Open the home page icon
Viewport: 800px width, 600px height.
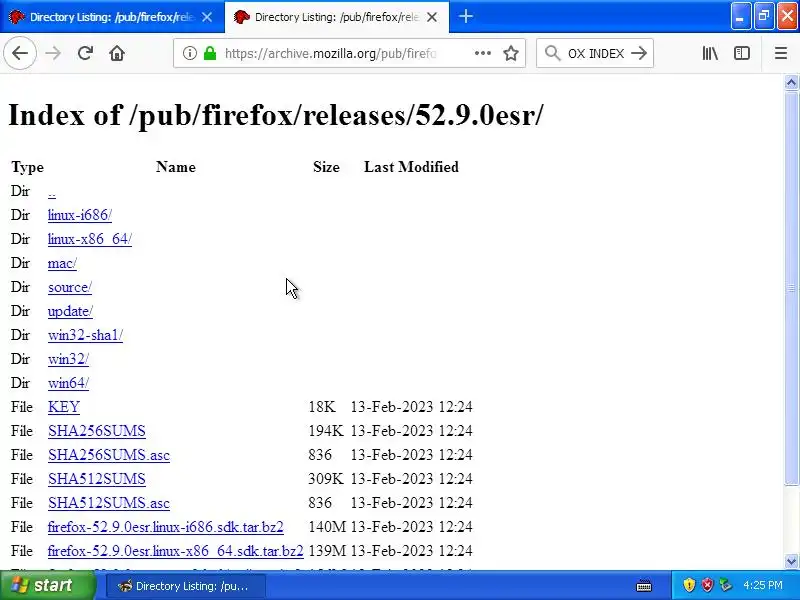pyautogui.click(x=117, y=53)
